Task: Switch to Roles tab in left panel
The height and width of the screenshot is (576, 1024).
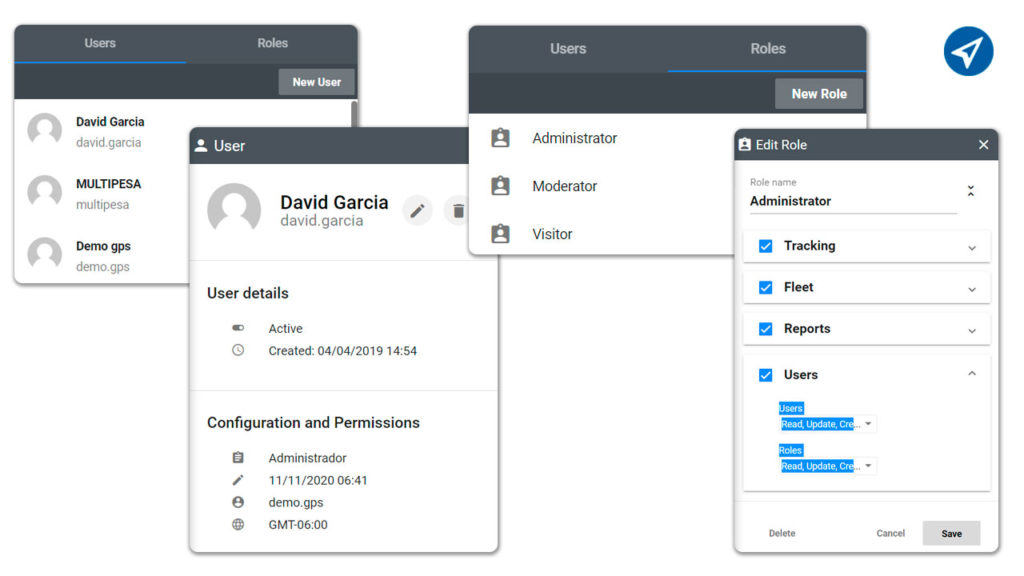Action: (x=272, y=44)
